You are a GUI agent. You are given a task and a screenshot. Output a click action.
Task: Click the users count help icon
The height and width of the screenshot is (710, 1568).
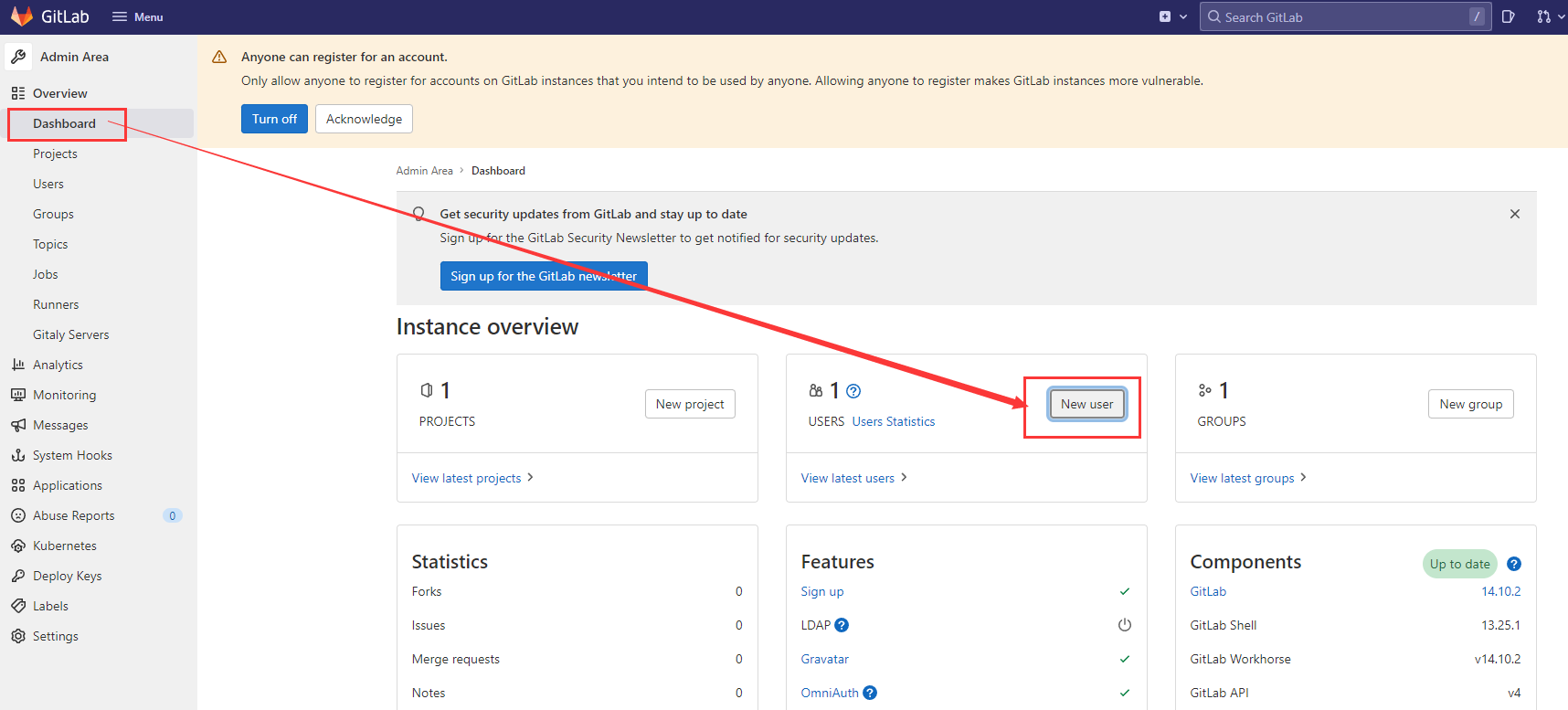coord(853,391)
